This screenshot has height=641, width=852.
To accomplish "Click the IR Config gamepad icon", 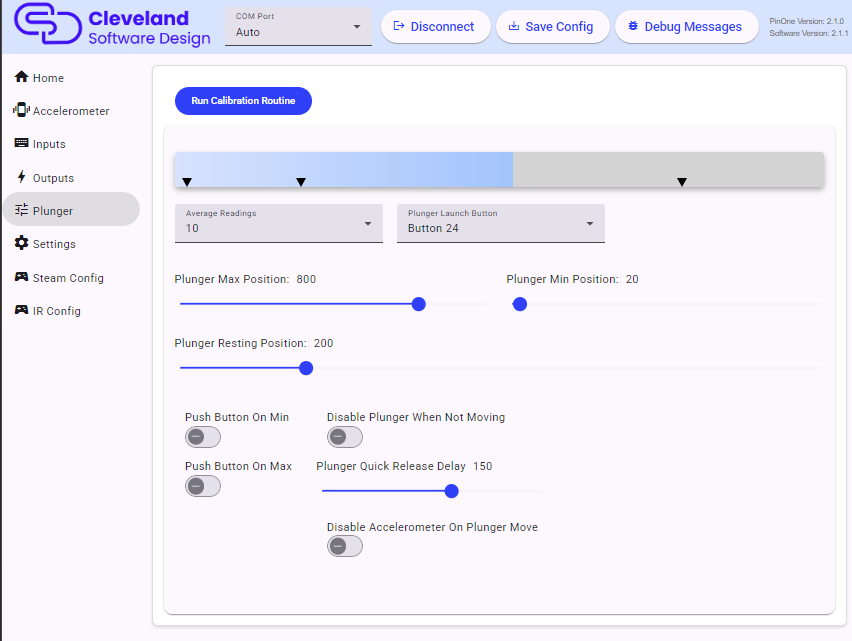I will (21, 311).
